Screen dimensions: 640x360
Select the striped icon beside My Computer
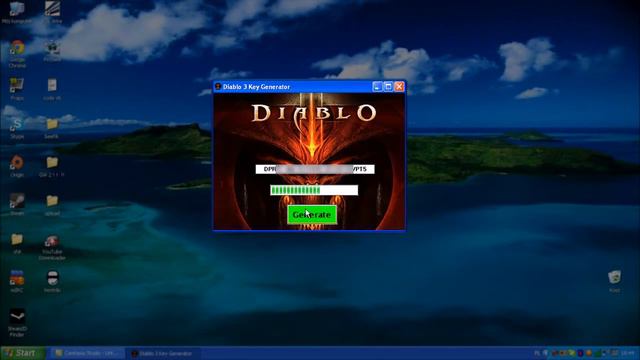coord(52,12)
